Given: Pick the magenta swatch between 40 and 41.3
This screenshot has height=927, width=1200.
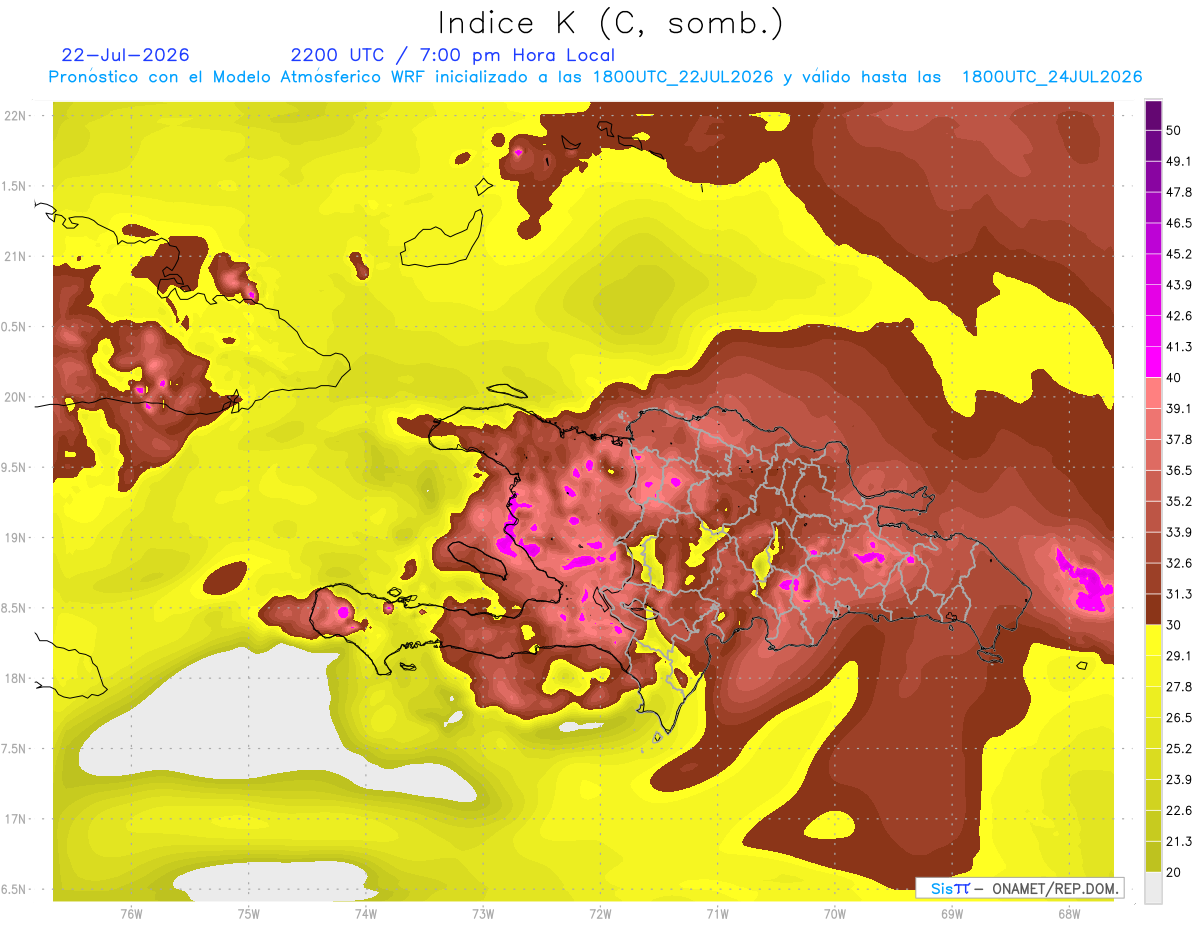Looking at the screenshot, I should point(1153,362).
